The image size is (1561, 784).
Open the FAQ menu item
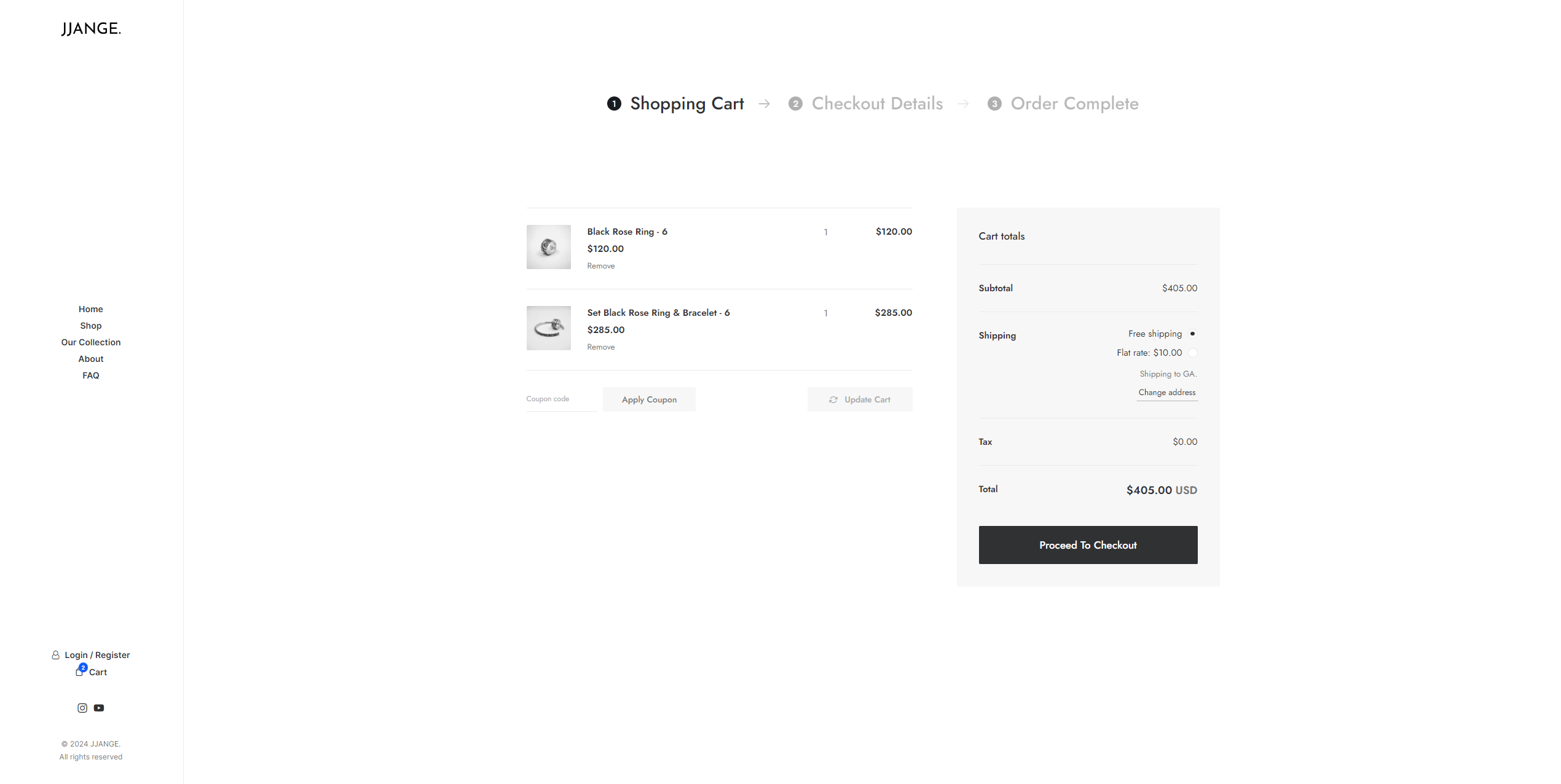pos(91,375)
